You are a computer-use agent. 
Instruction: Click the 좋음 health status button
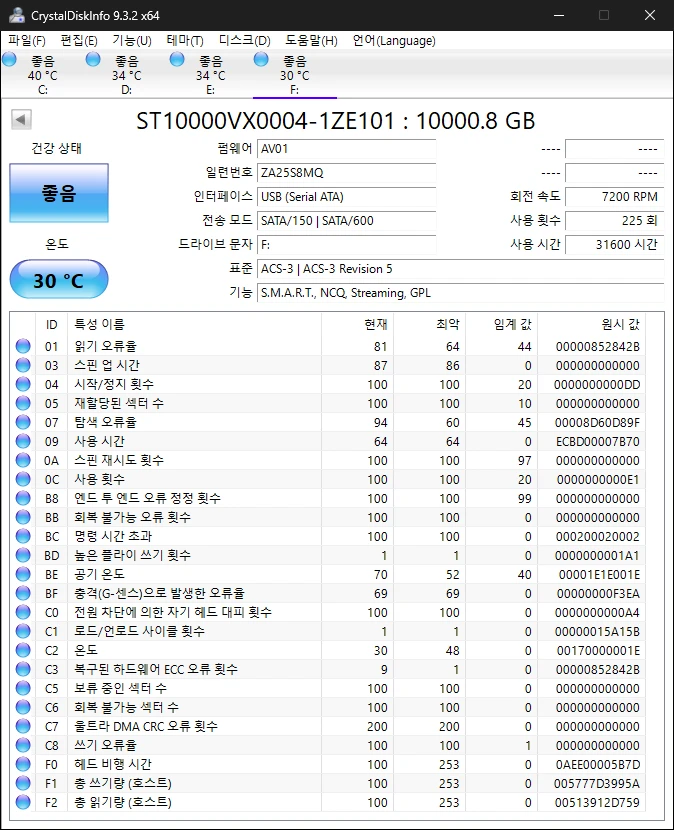[x=59, y=193]
